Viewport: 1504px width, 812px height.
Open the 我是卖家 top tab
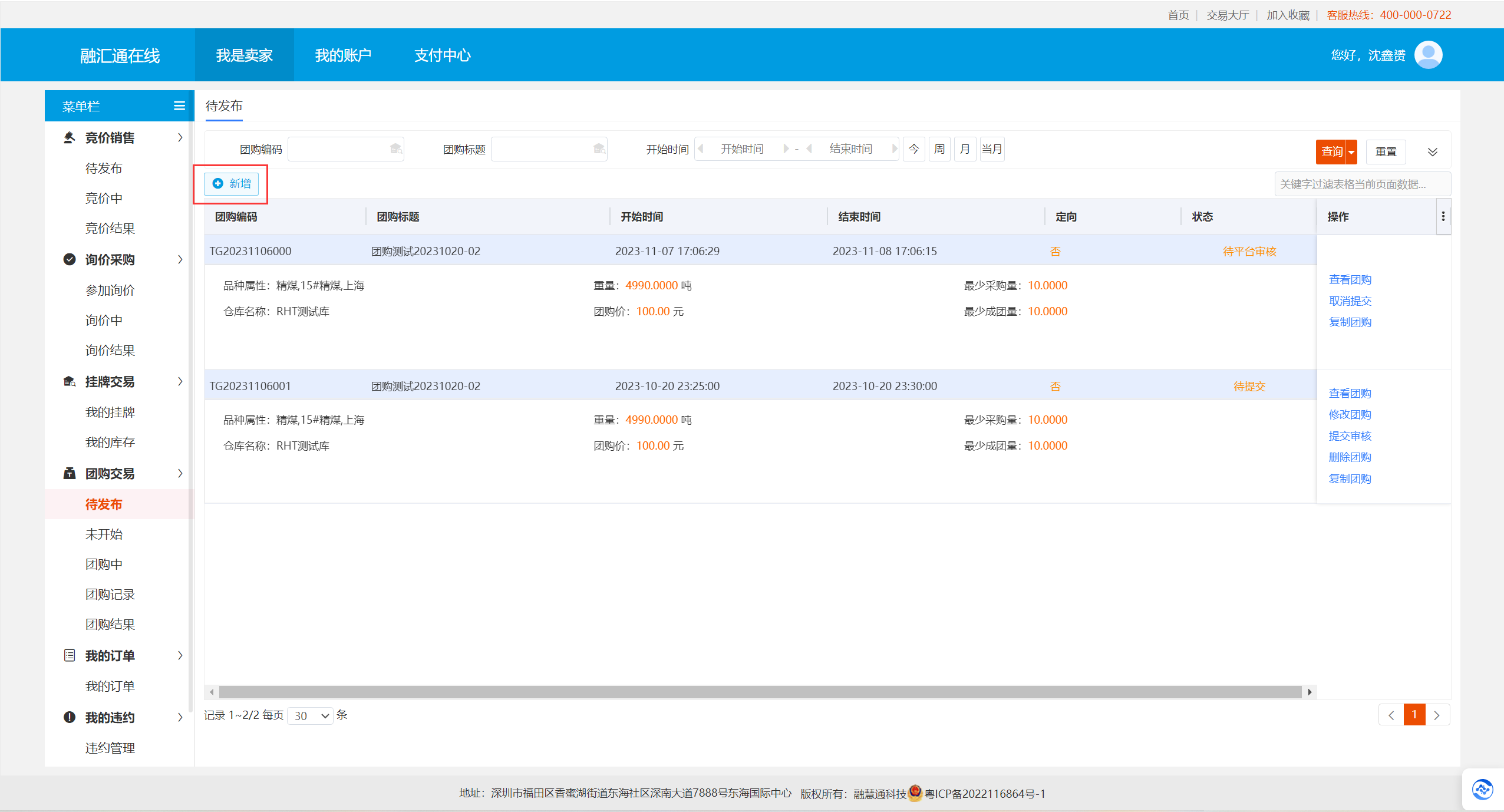point(244,55)
